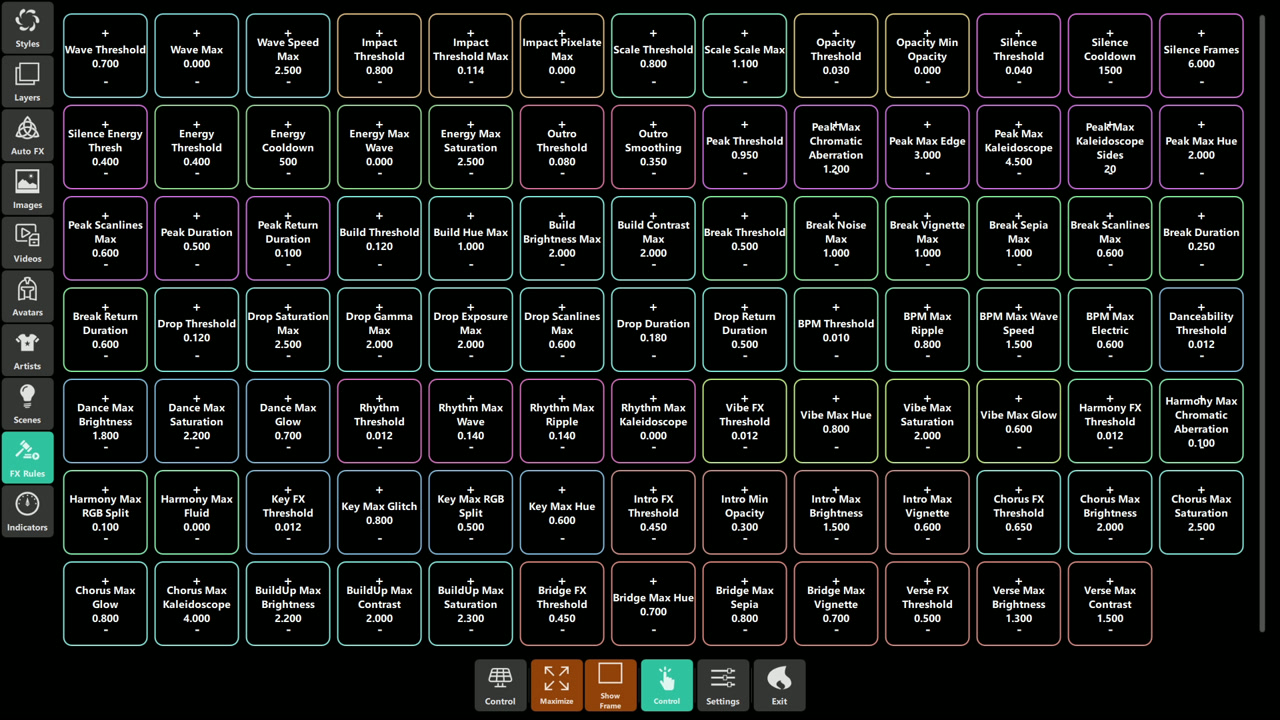Select the Silence Cooldown 1500 value
The width and height of the screenshot is (1280, 720).
click(1110, 70)
